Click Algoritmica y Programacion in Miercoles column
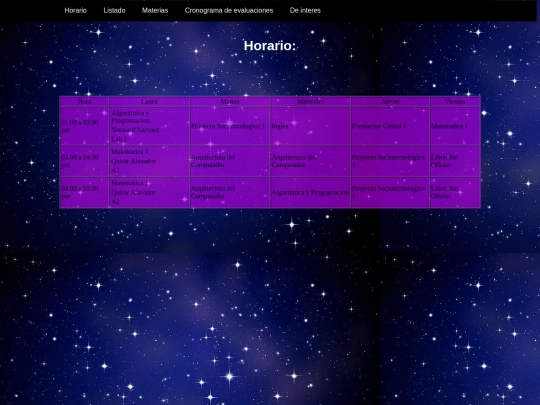This screenshot has width=540, height=405. 310,193
